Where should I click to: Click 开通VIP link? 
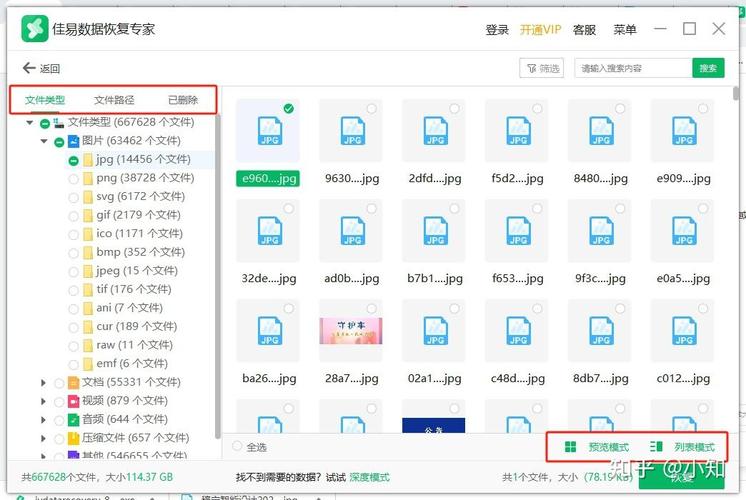click(x=540, y=29)
